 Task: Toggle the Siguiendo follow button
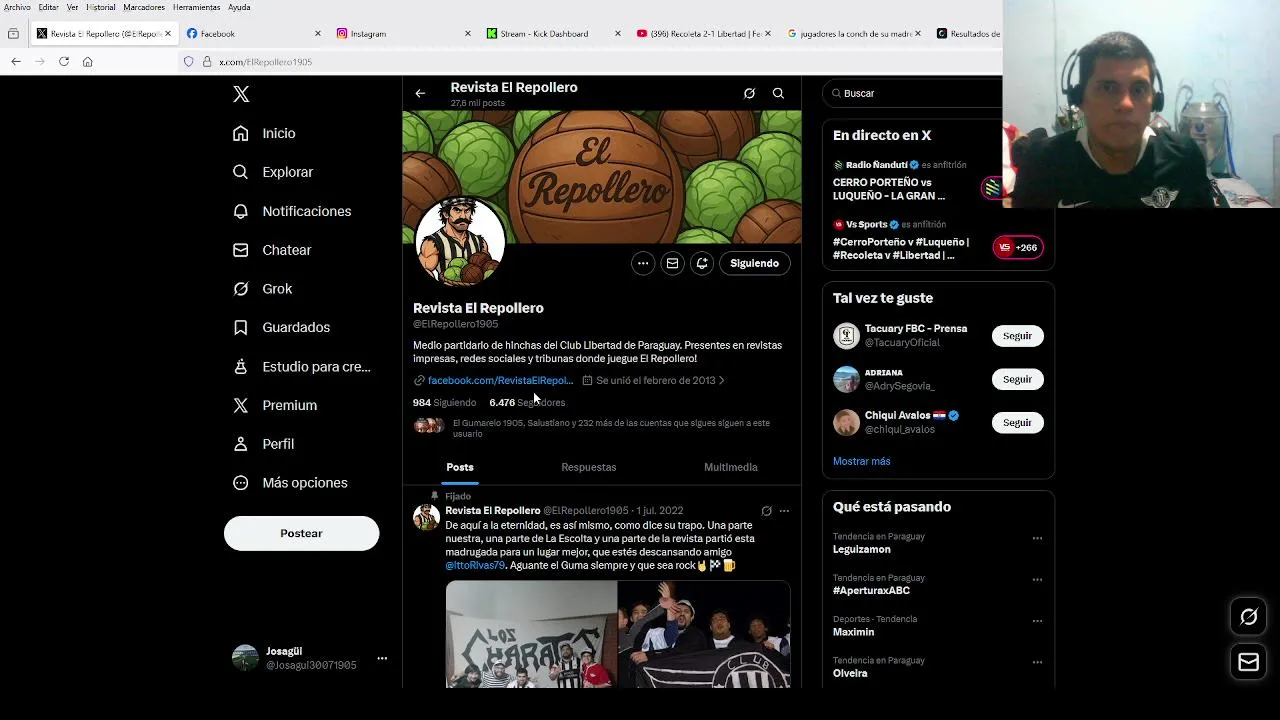(754, 263)
